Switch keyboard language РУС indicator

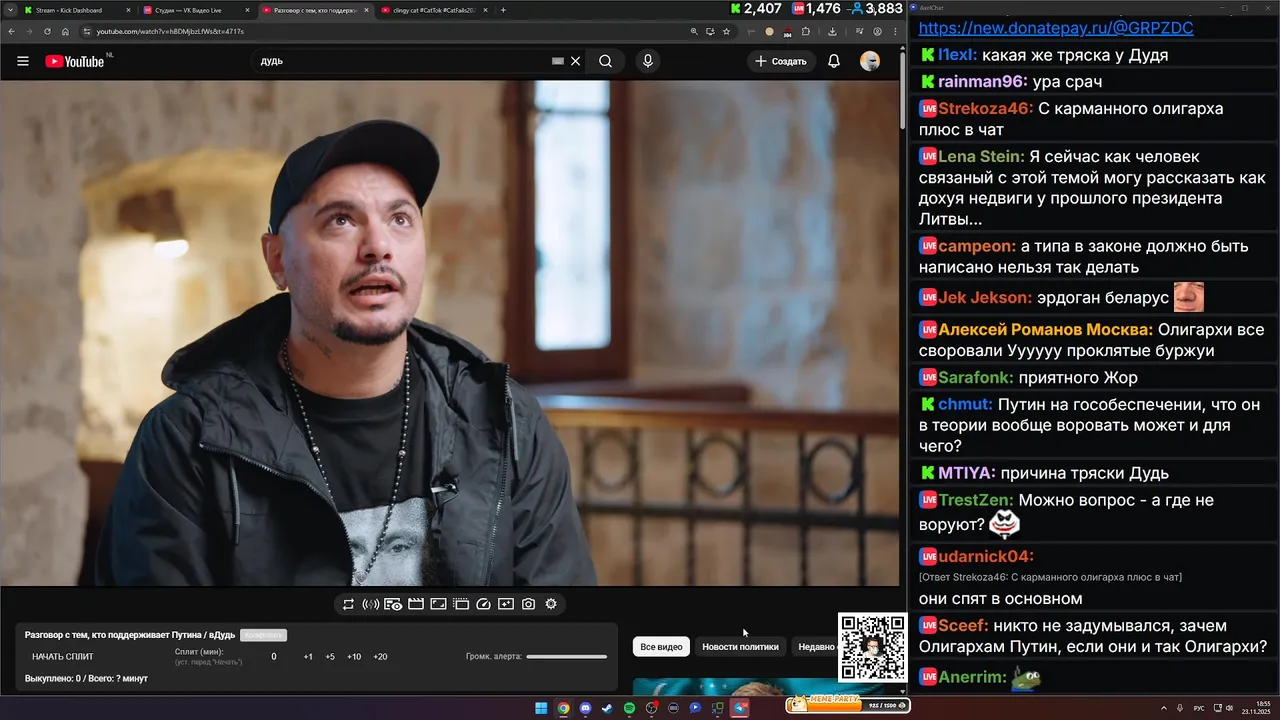pyautogui.click(x=1199, y=708)
